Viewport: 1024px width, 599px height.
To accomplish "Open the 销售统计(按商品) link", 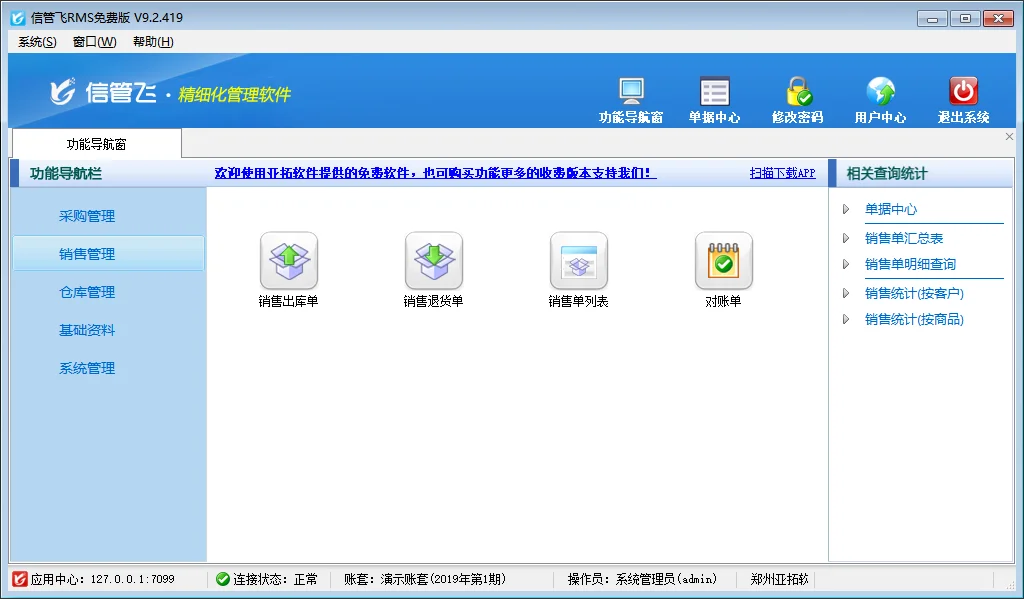I will (914, 319).
